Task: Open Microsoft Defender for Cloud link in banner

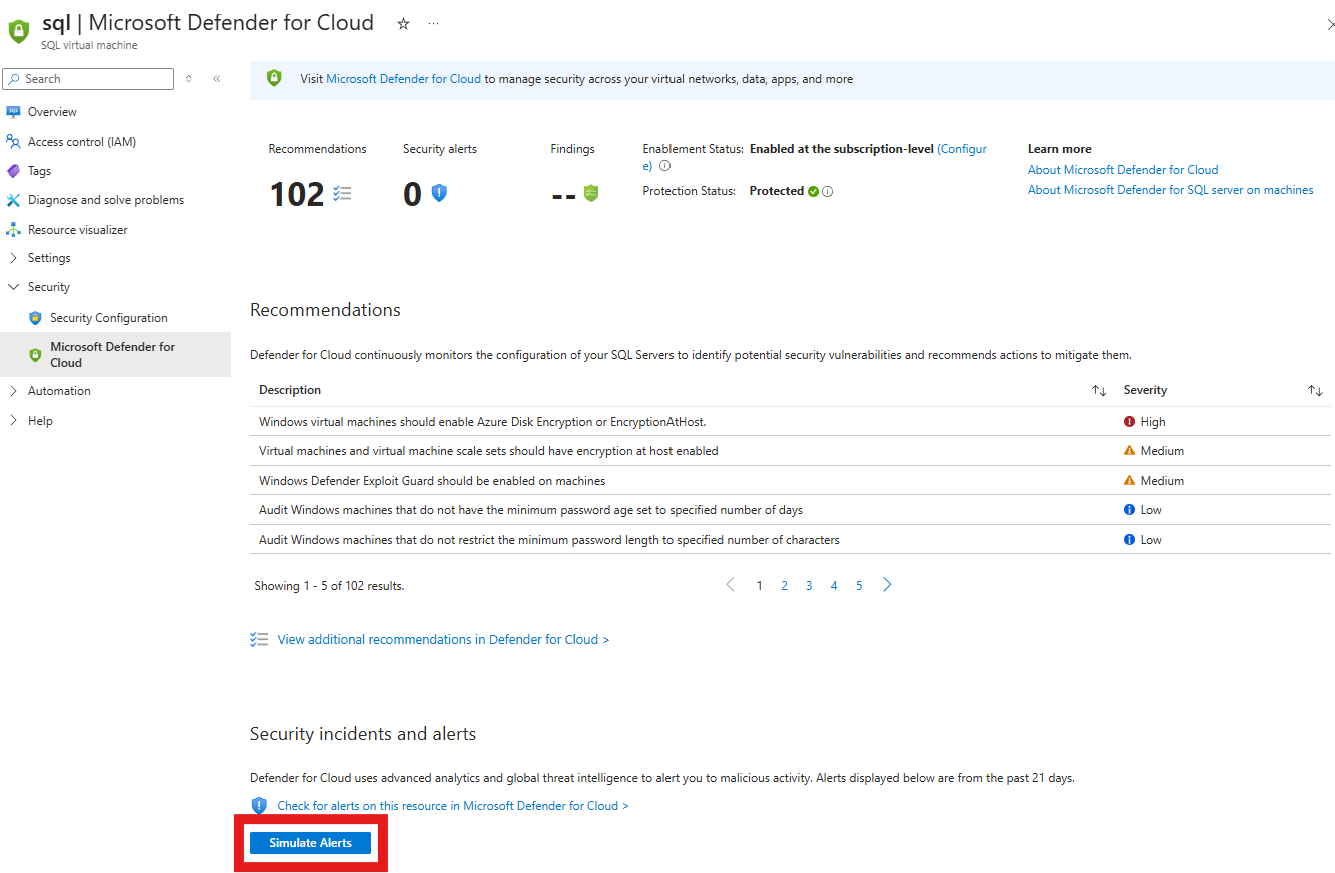Action: pos(404,79)
